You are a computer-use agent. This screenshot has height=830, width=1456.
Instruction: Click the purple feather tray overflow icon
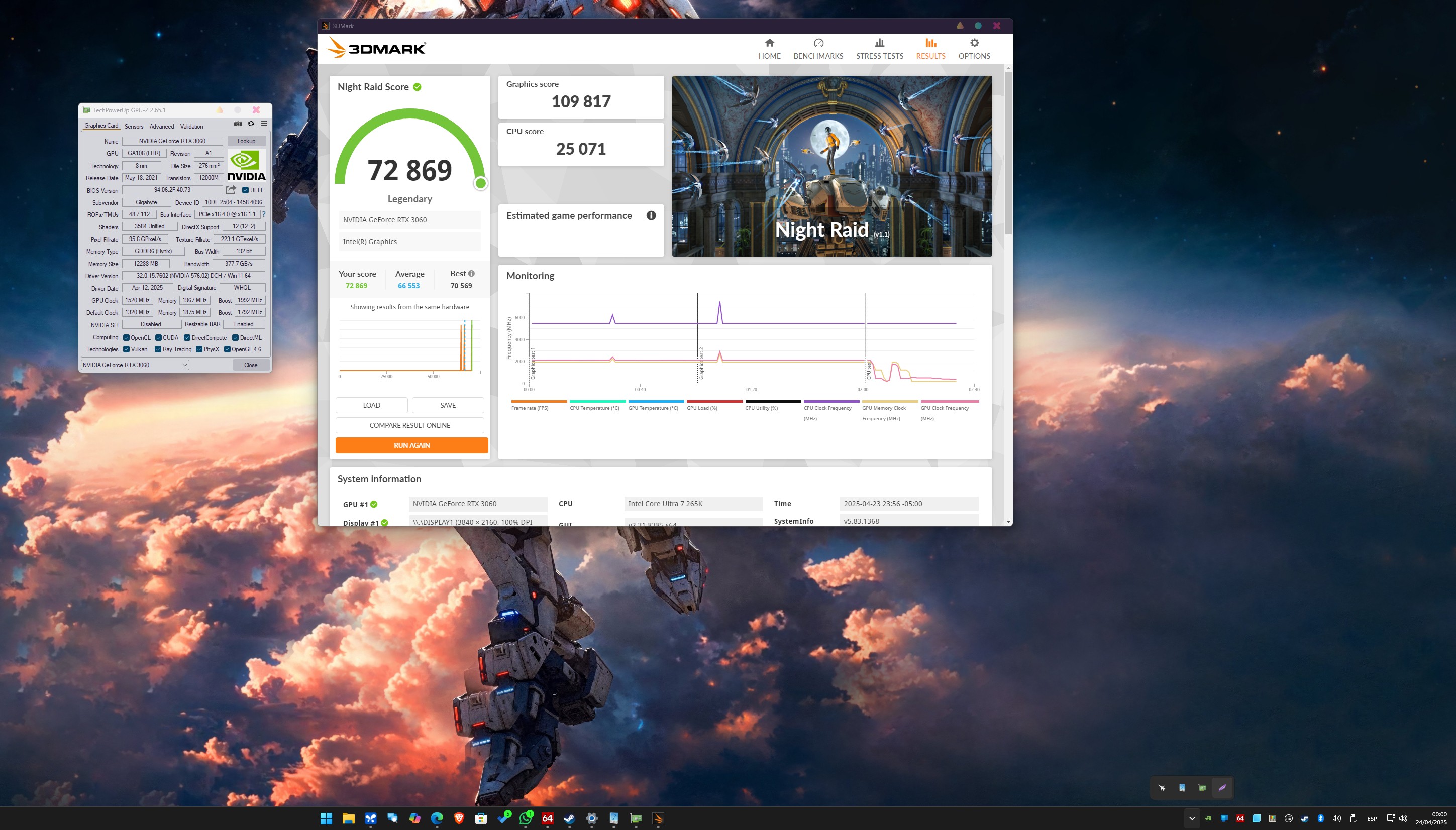tap(1222, 788)
